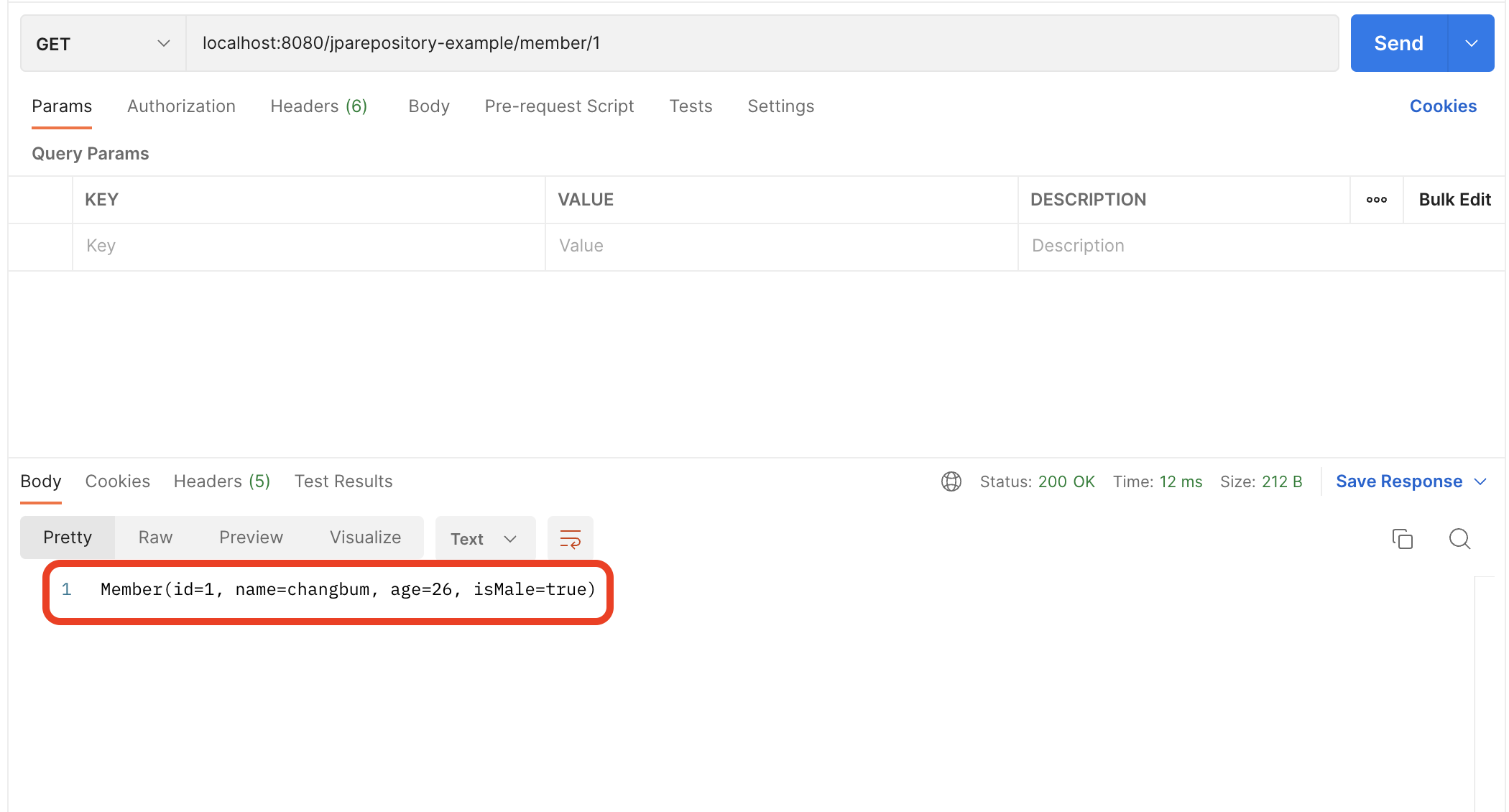Click the Key parameter input cell
This screenshot has height=812, width=1509.
pos(309,246)
